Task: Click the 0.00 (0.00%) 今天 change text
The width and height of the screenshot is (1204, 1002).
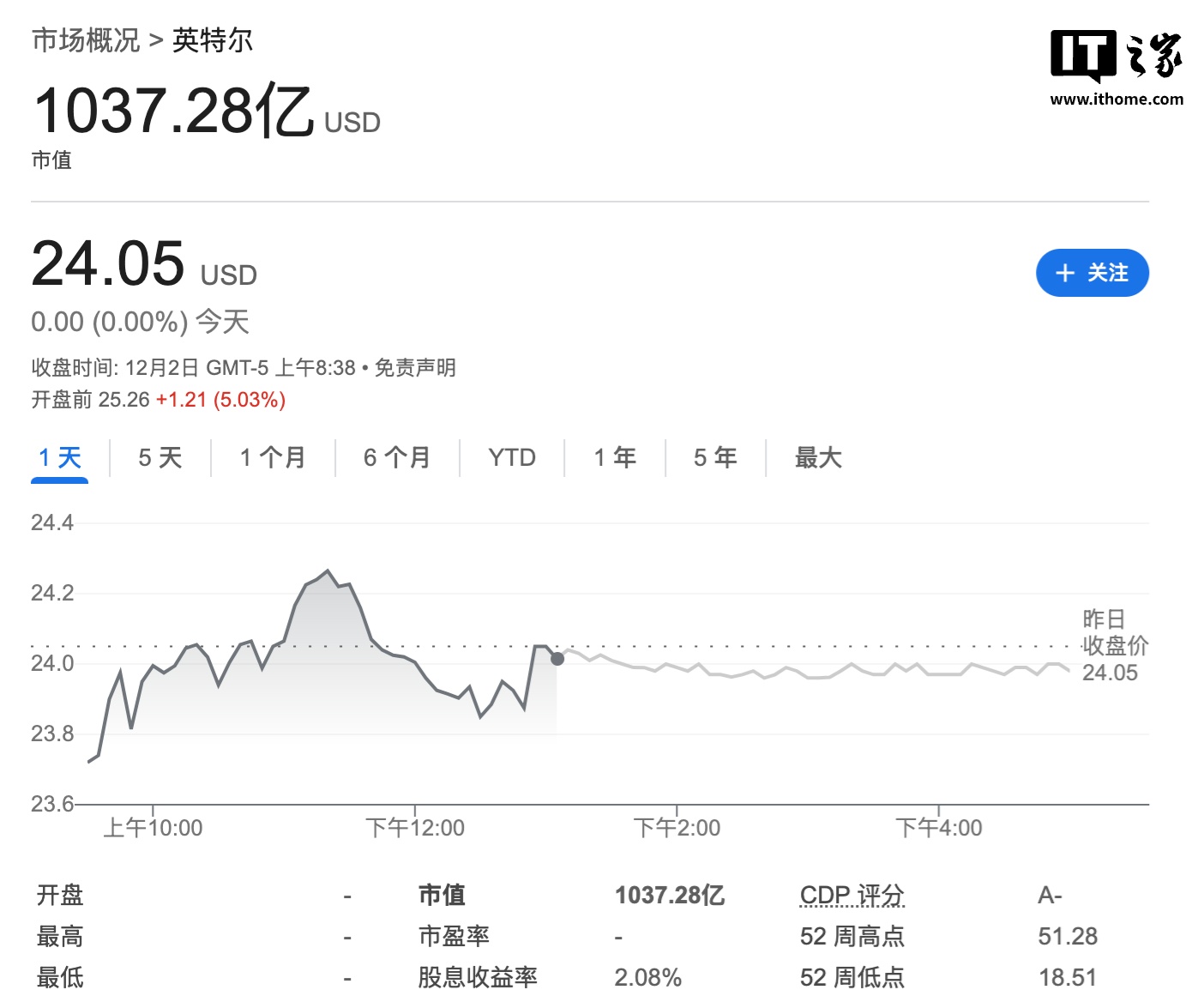Action: 141,323
